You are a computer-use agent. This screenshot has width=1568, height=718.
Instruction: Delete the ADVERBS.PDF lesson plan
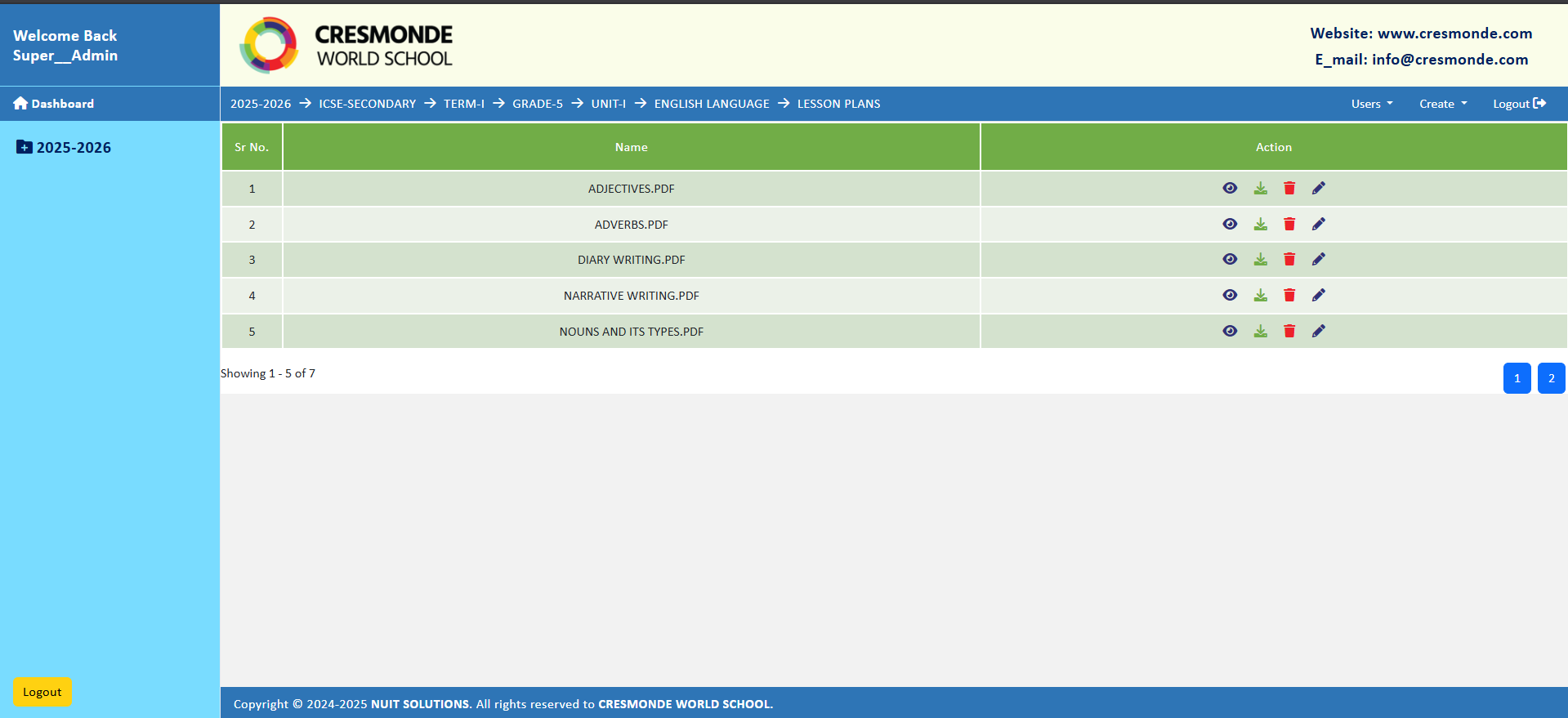pos(1289,225)
